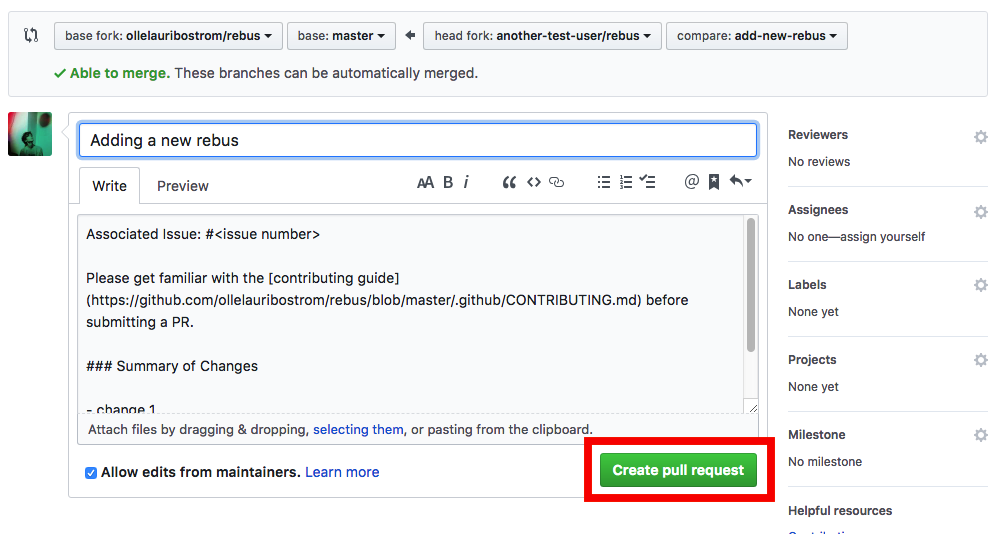Open the Reviewers gear settings
Viewport: 1002px width, 534px height.
point(980,137)
